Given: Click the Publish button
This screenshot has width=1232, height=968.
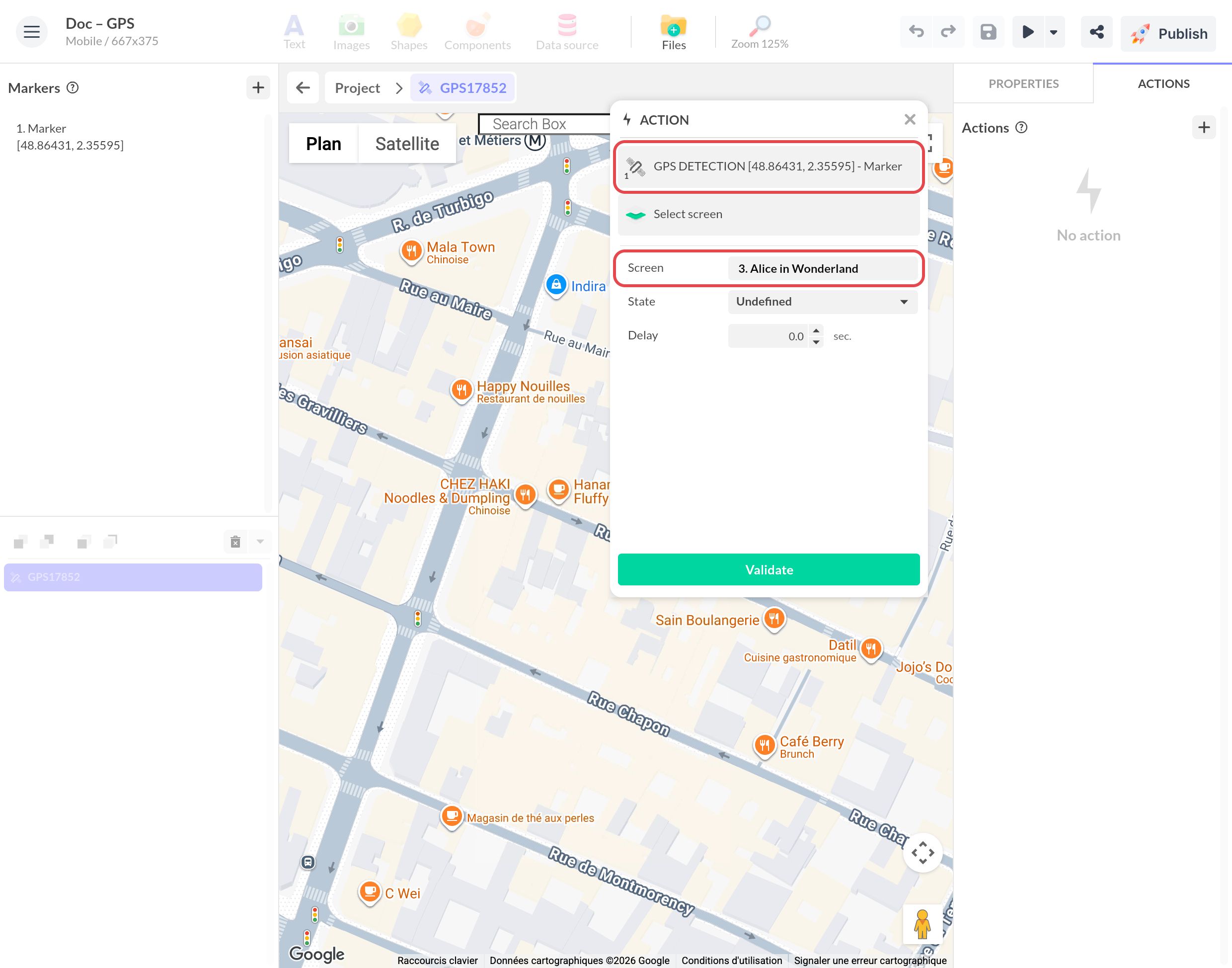Looking at the screenshot, I should (1168, 33).
